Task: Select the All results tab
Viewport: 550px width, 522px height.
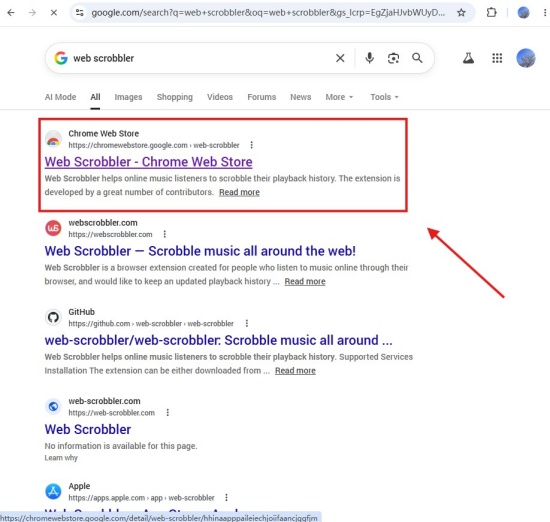Action: pyautogui.click(x=95, y=97)
